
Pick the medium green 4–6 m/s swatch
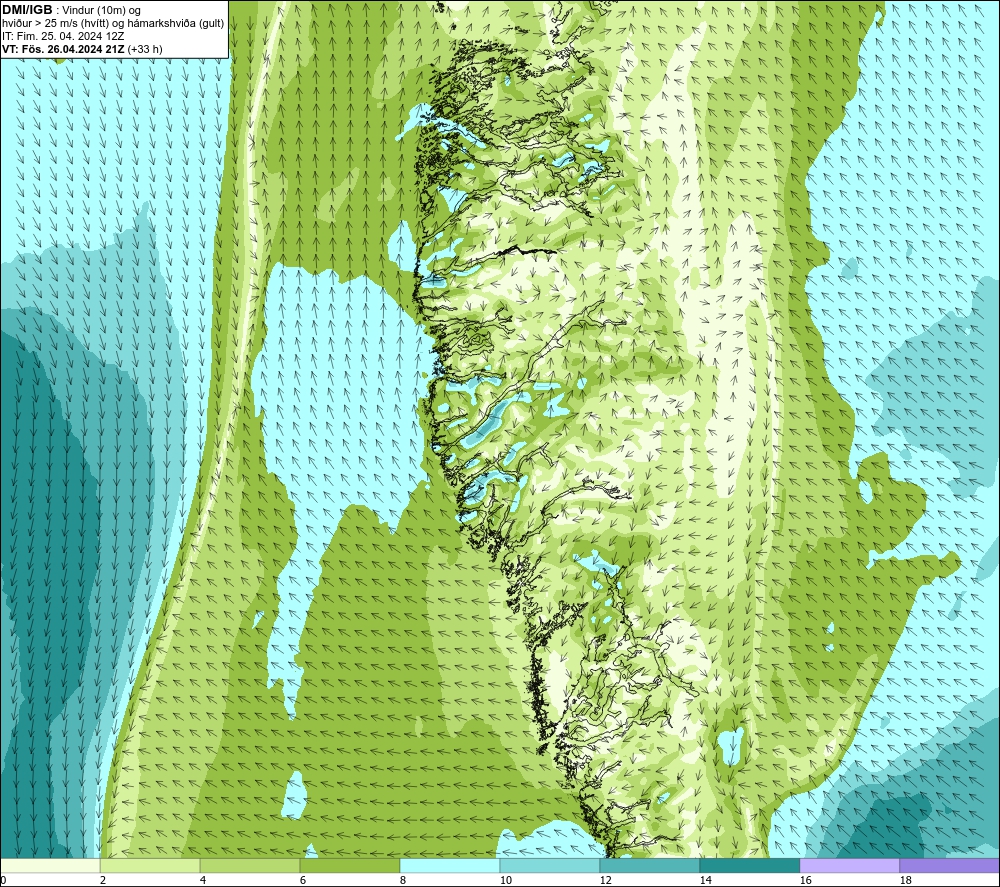250,865
